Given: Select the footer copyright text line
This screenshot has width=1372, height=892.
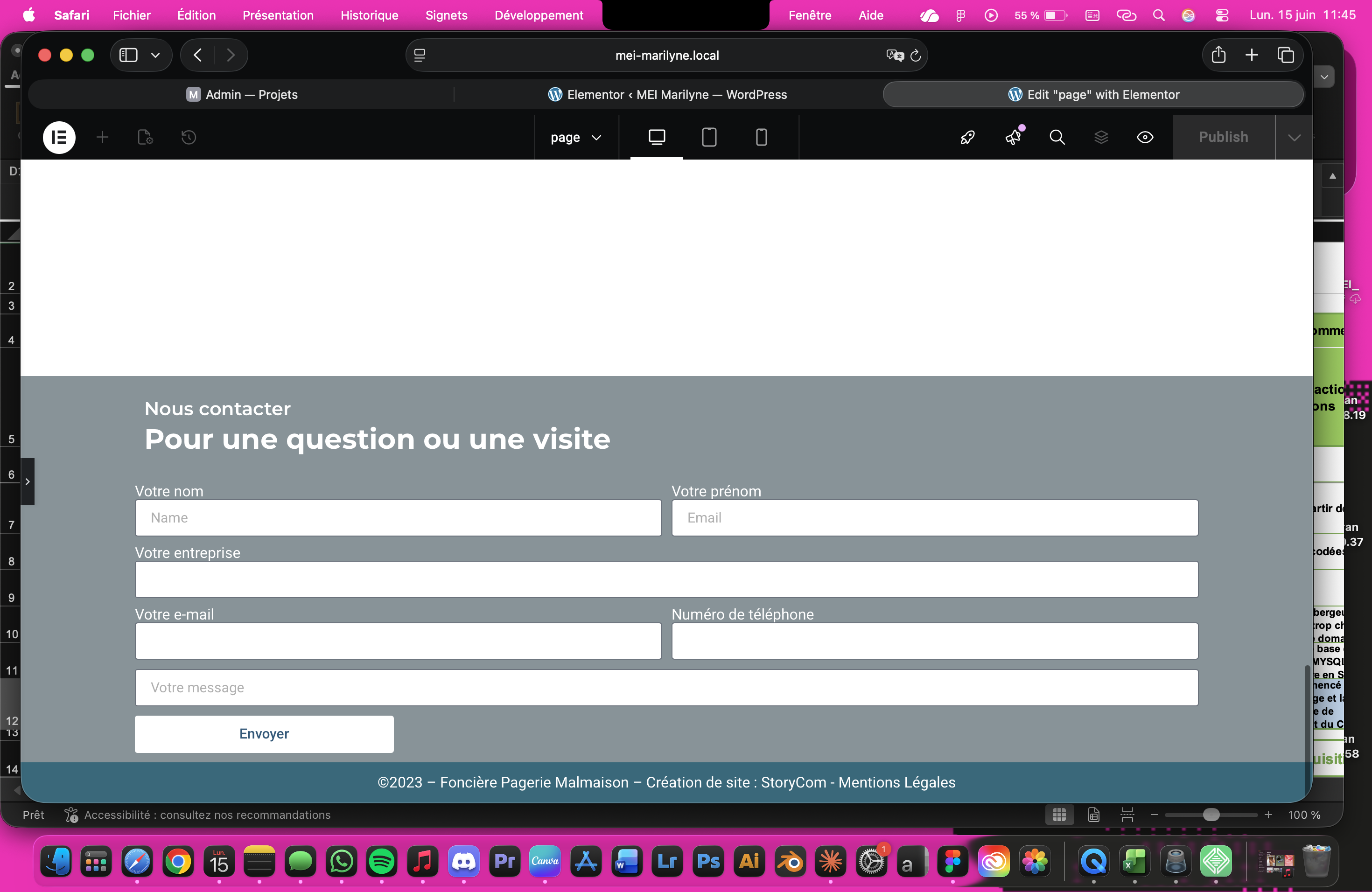Looking at the screenshot, I should (666, 782).
